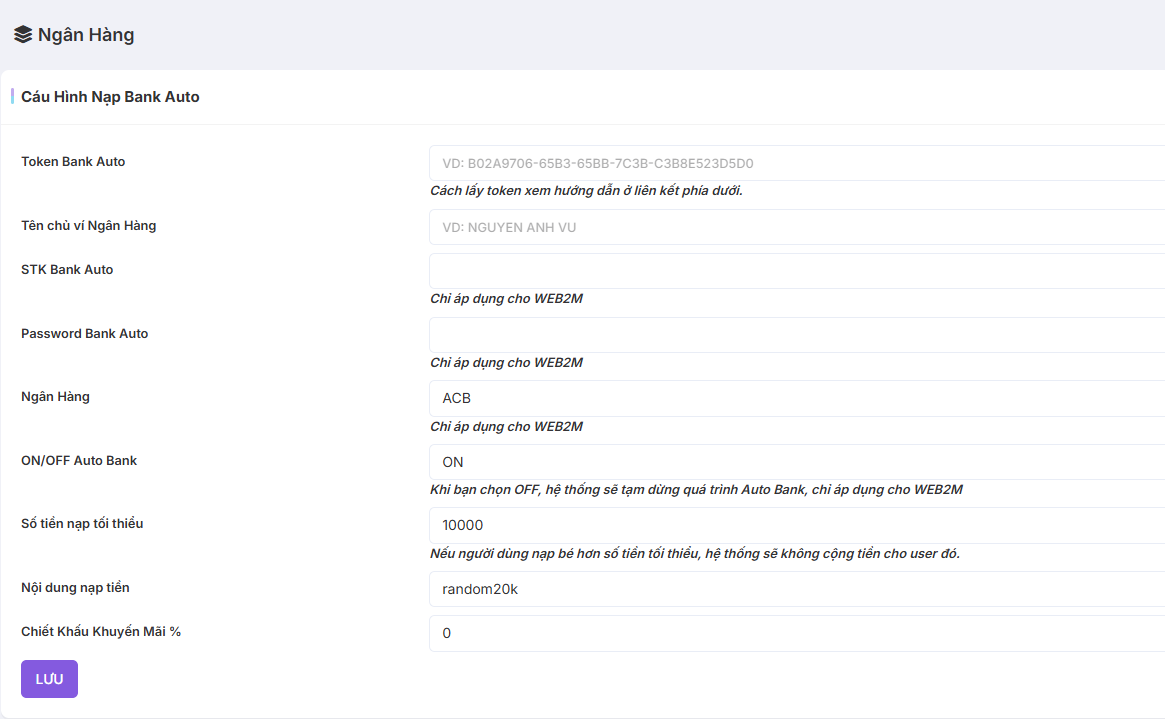Click the Token Bank Auto input field
Viewport: 1165px width, 719px height.
pos(796,163)
